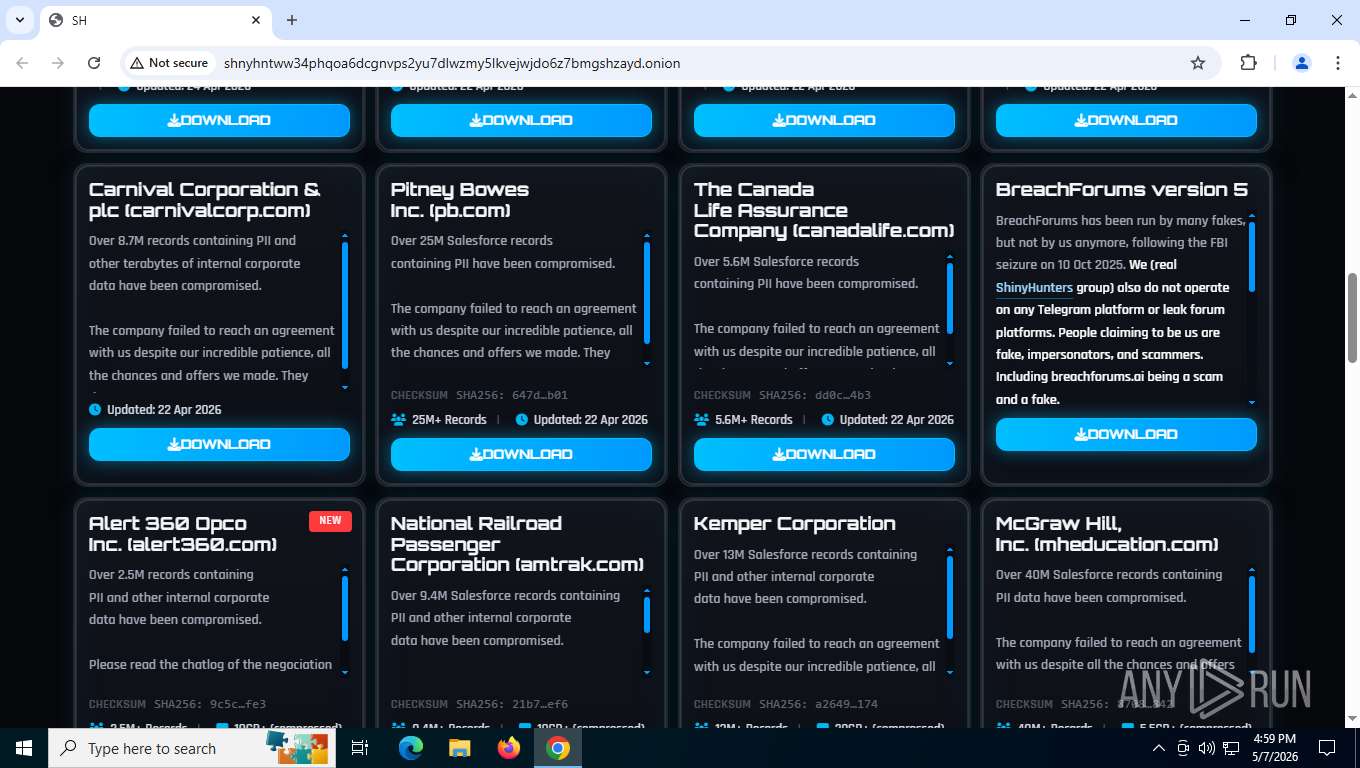Show hidden system tray icons
Screen dimensions: 1360x768
click(1159, 748)
